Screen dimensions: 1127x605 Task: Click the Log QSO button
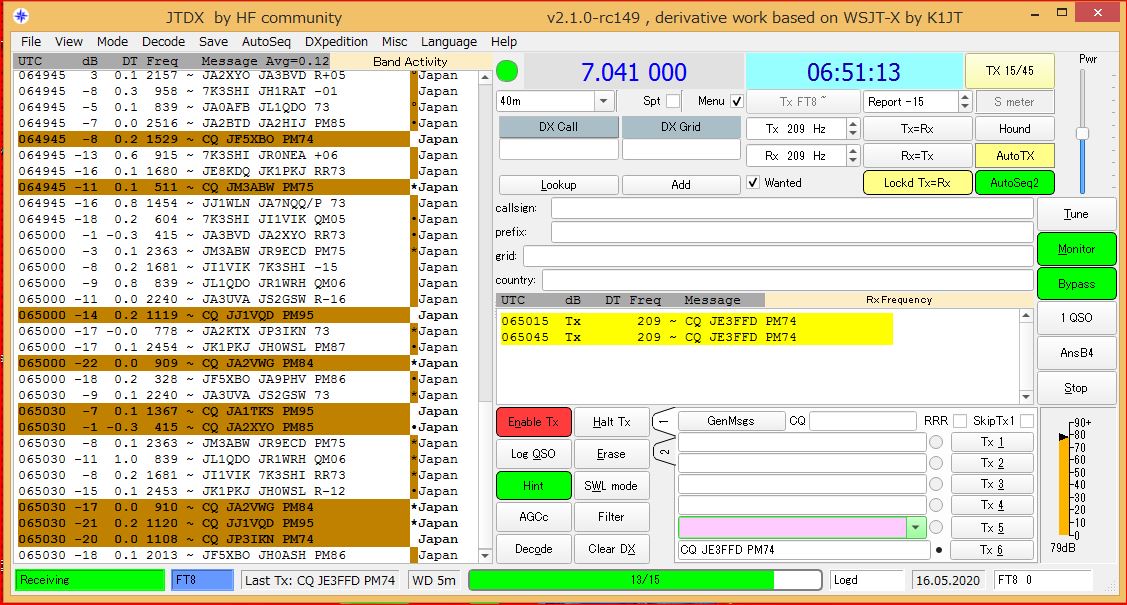tap(533, 454)
